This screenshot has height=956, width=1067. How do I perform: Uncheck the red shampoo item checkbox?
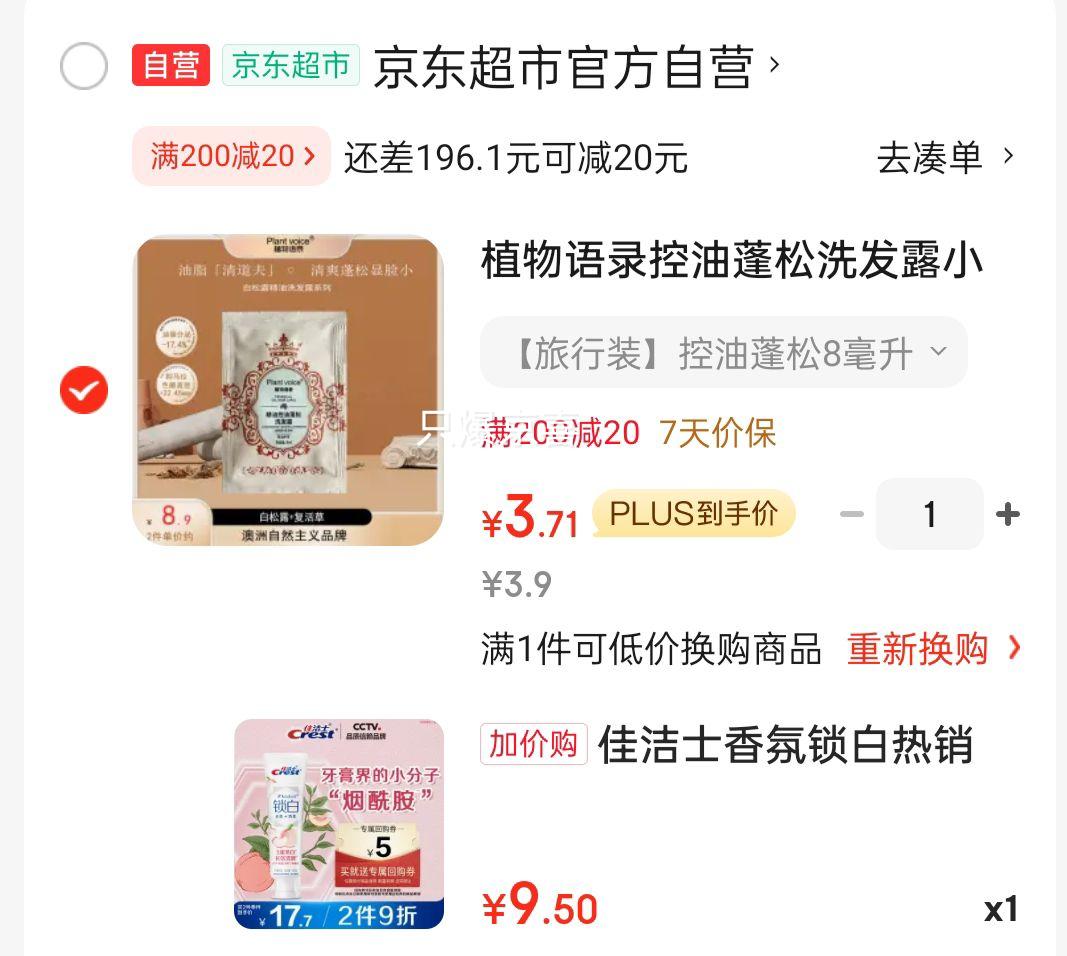pyautogui.click(x=84, y=390)
